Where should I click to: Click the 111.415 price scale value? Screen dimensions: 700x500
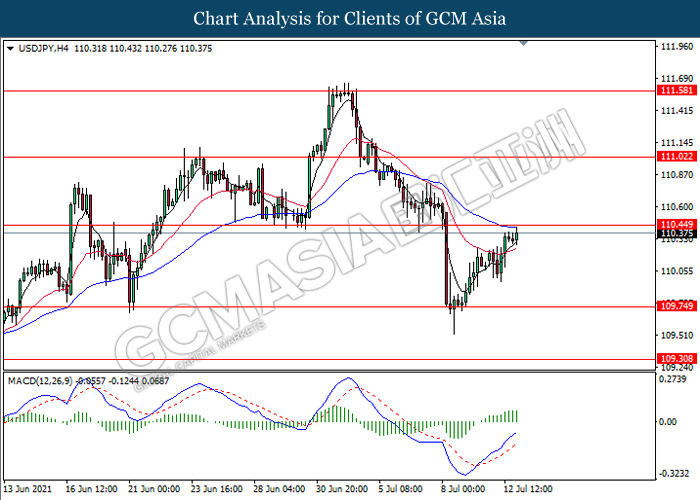point(677,111)
